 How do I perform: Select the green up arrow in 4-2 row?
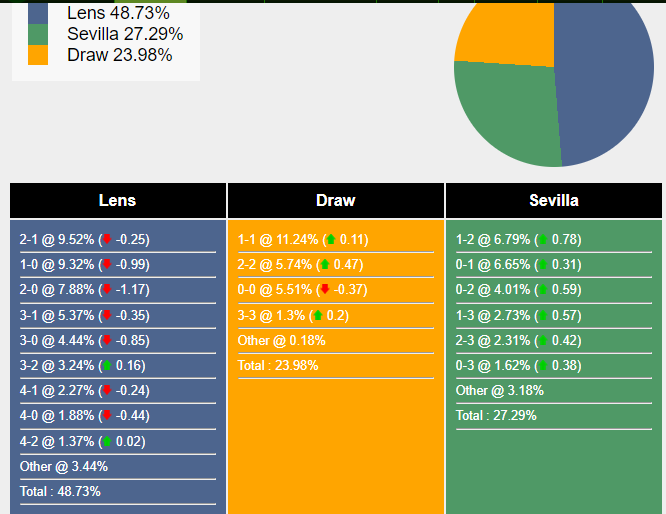tap(106, 442)
